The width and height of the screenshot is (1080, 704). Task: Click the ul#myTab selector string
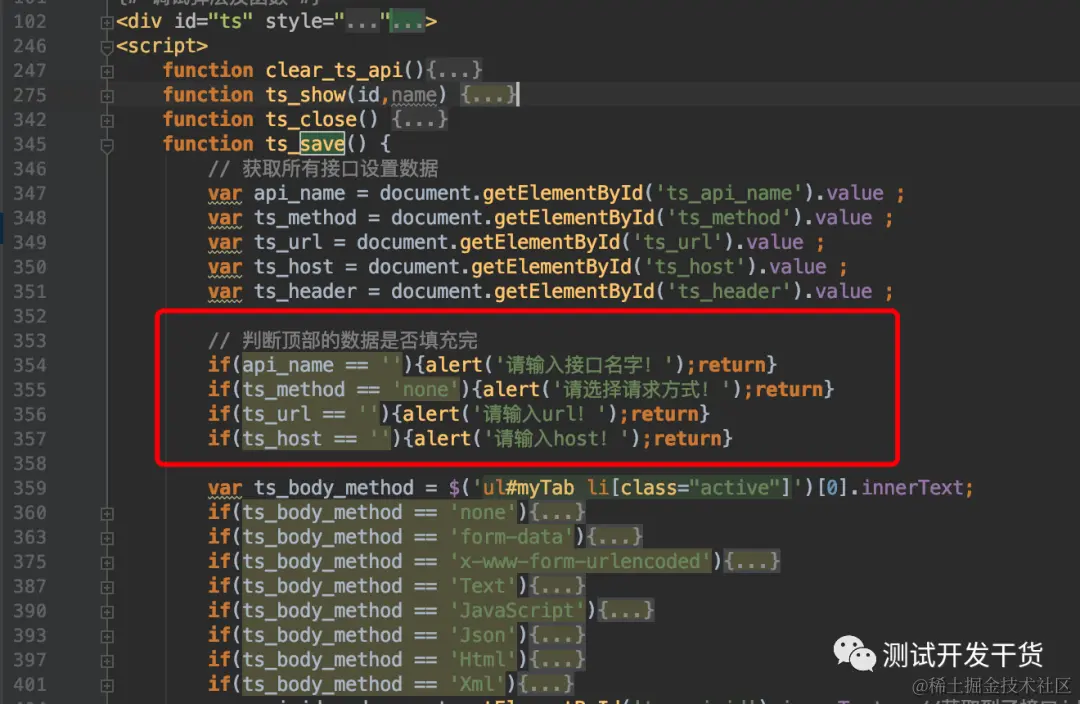[x=637, y=488]
